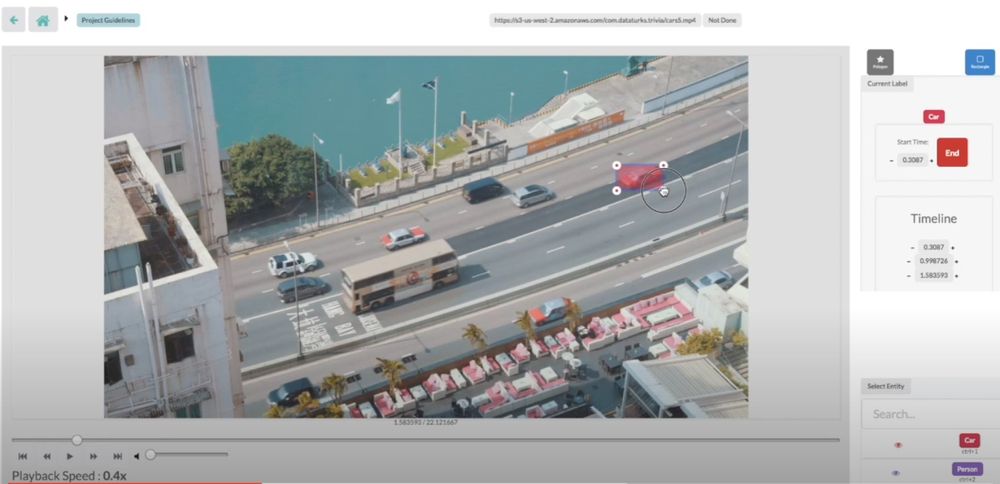1000x484 pixels.
Task: Fast forward the video one step
Action: point(94,456)
